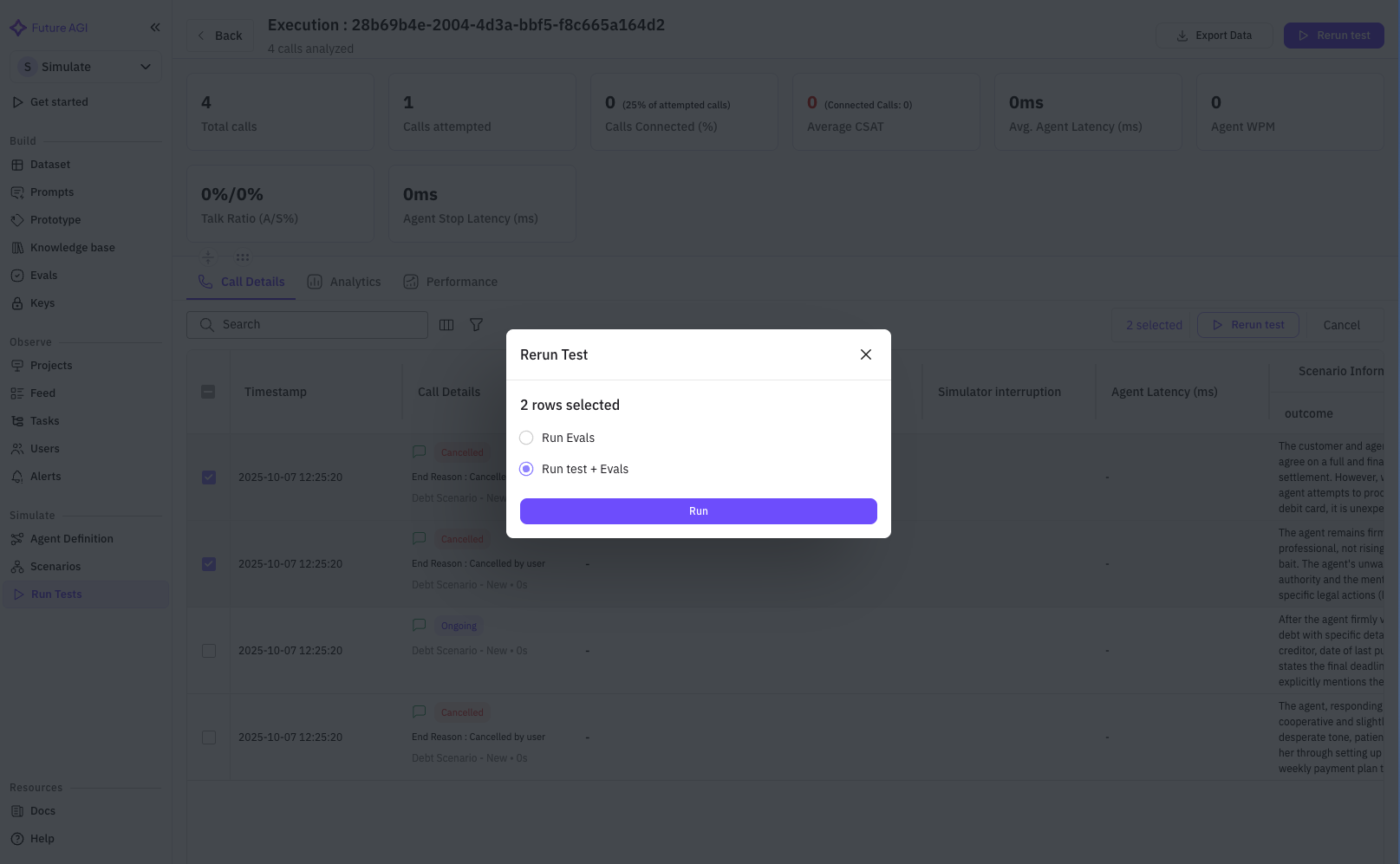Viewport: 1400px width, 864px height.
Task: Close the Rerun Test dialog
Action: coord(866,354)
